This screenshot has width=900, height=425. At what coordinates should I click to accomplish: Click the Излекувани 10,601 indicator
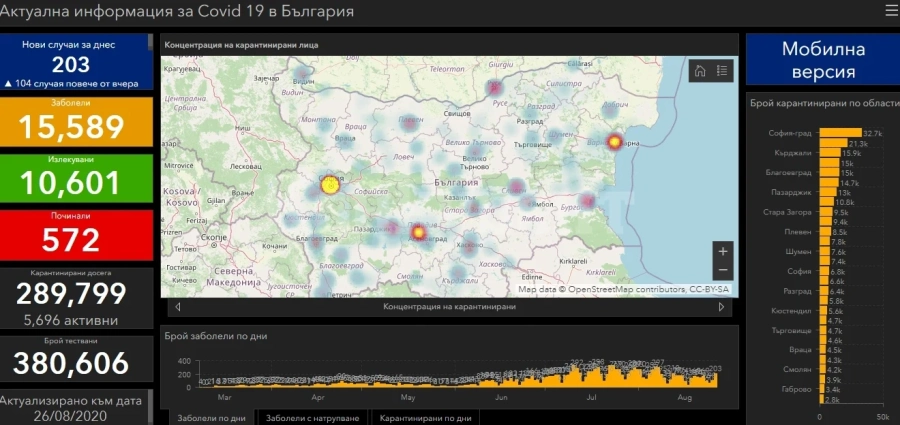[x=76, y=178]
